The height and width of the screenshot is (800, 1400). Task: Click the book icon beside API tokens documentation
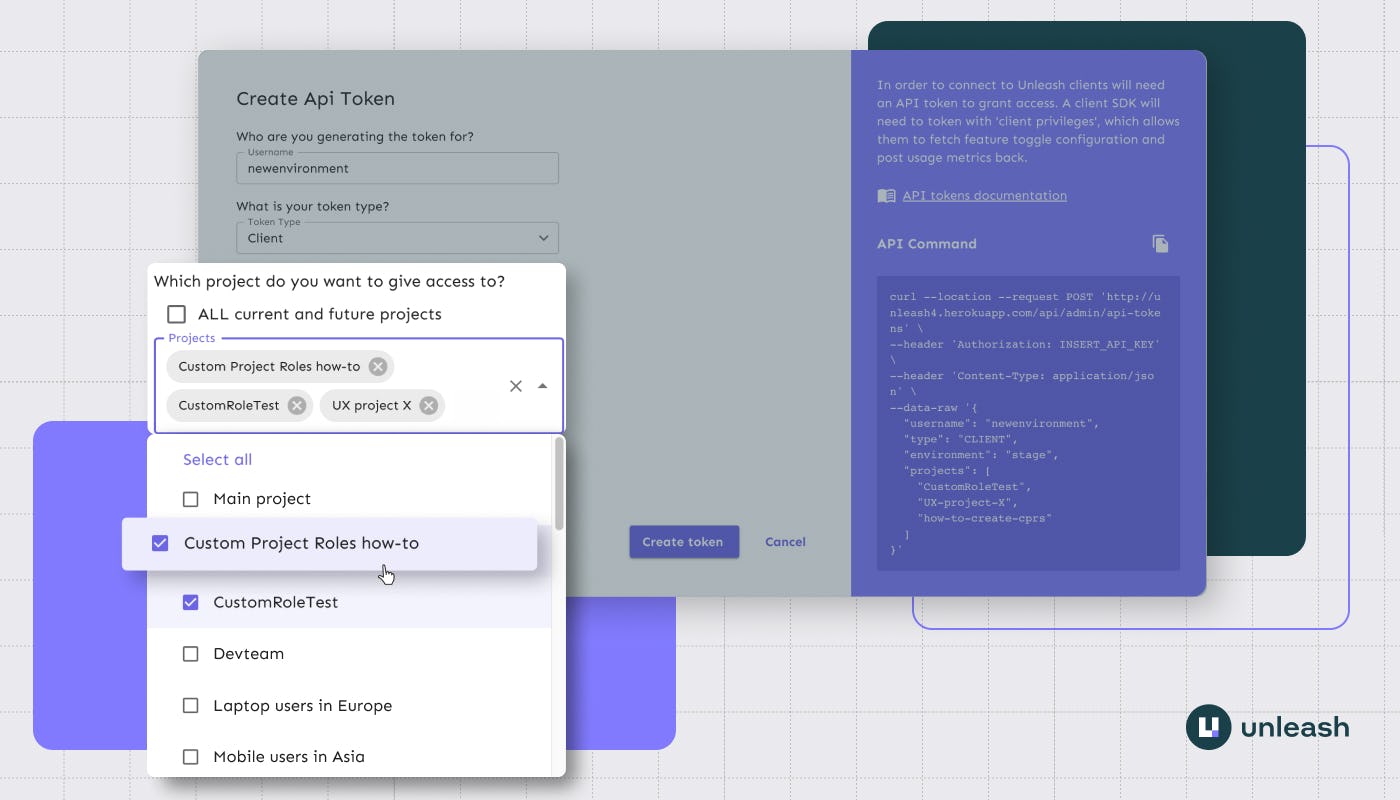(886, 196)
